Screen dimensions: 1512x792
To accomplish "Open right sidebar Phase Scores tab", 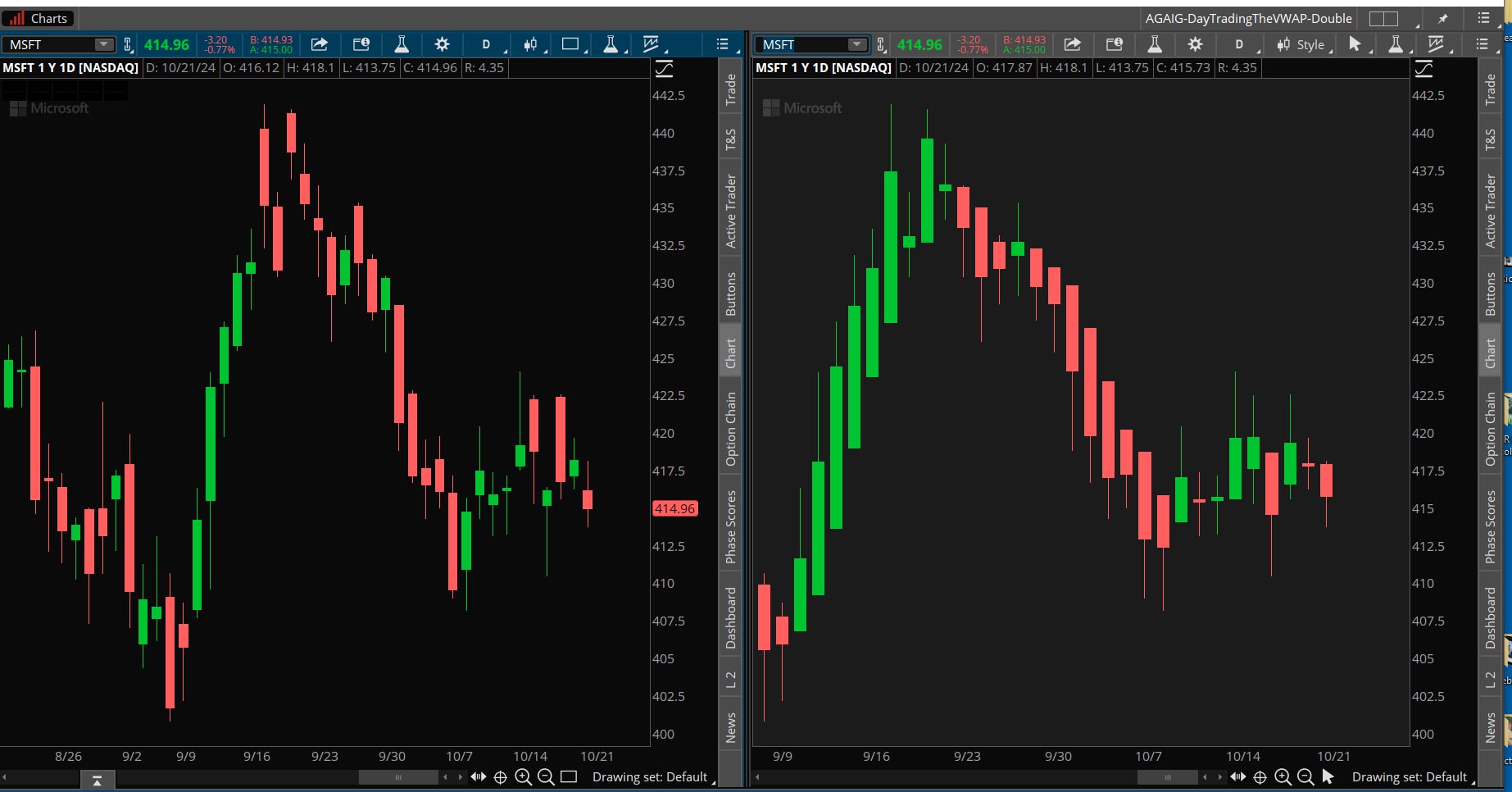I will coord(1490,527).
